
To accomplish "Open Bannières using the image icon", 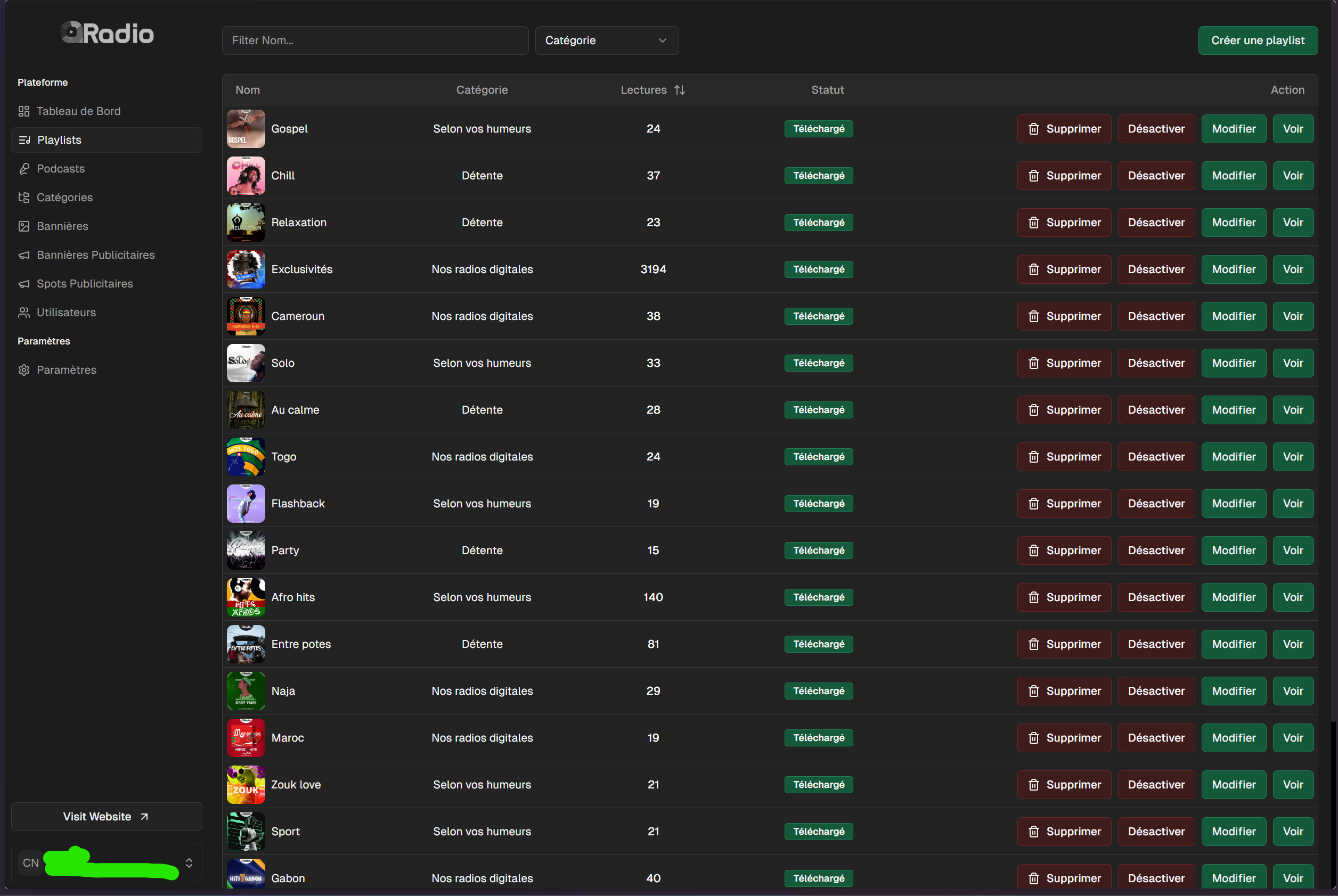I will (24, 226).
